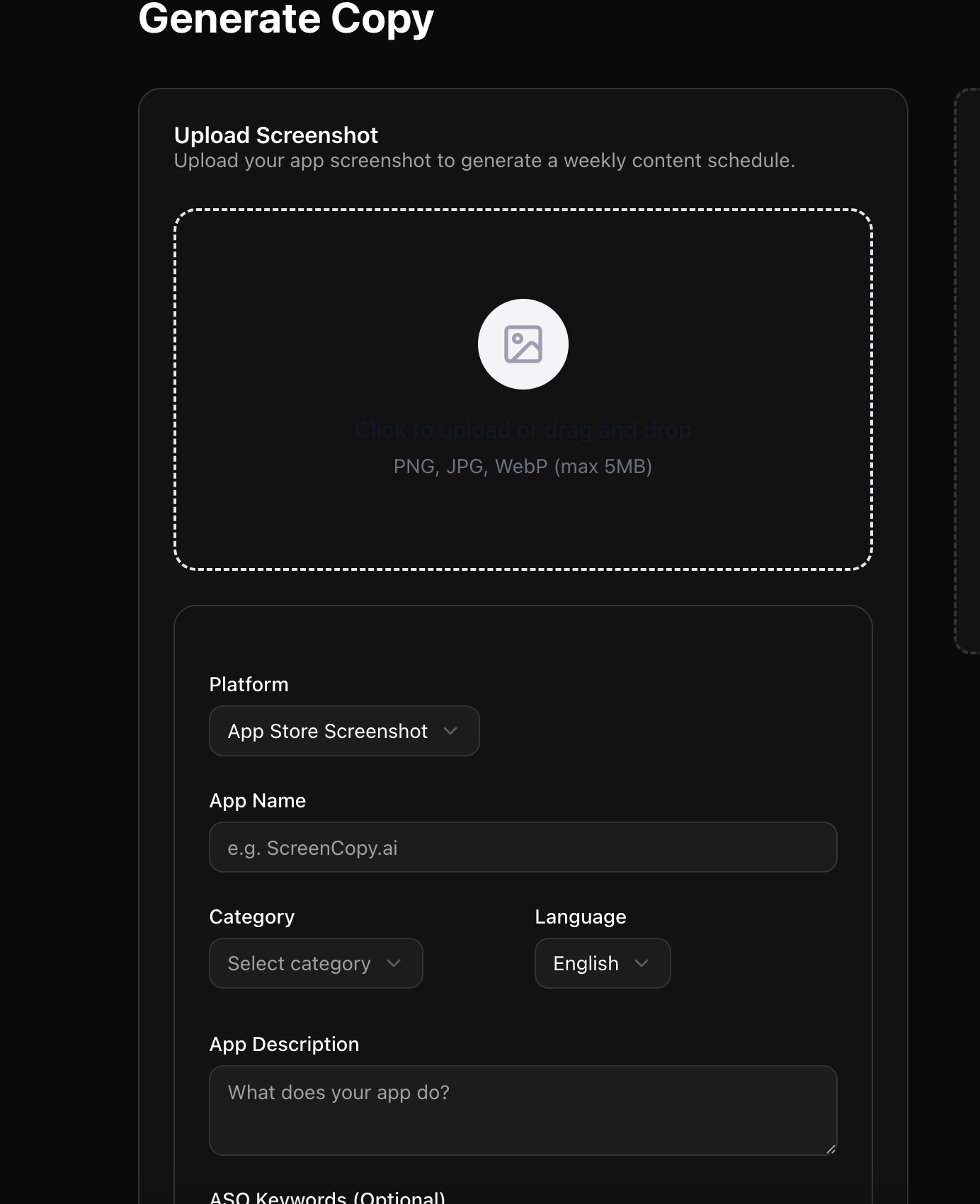Click the Platform dropdown chevron arrow
Image resolution: width=980 pixels, height=1204 pixels.
pyautogui.click(x=451, y=731)
